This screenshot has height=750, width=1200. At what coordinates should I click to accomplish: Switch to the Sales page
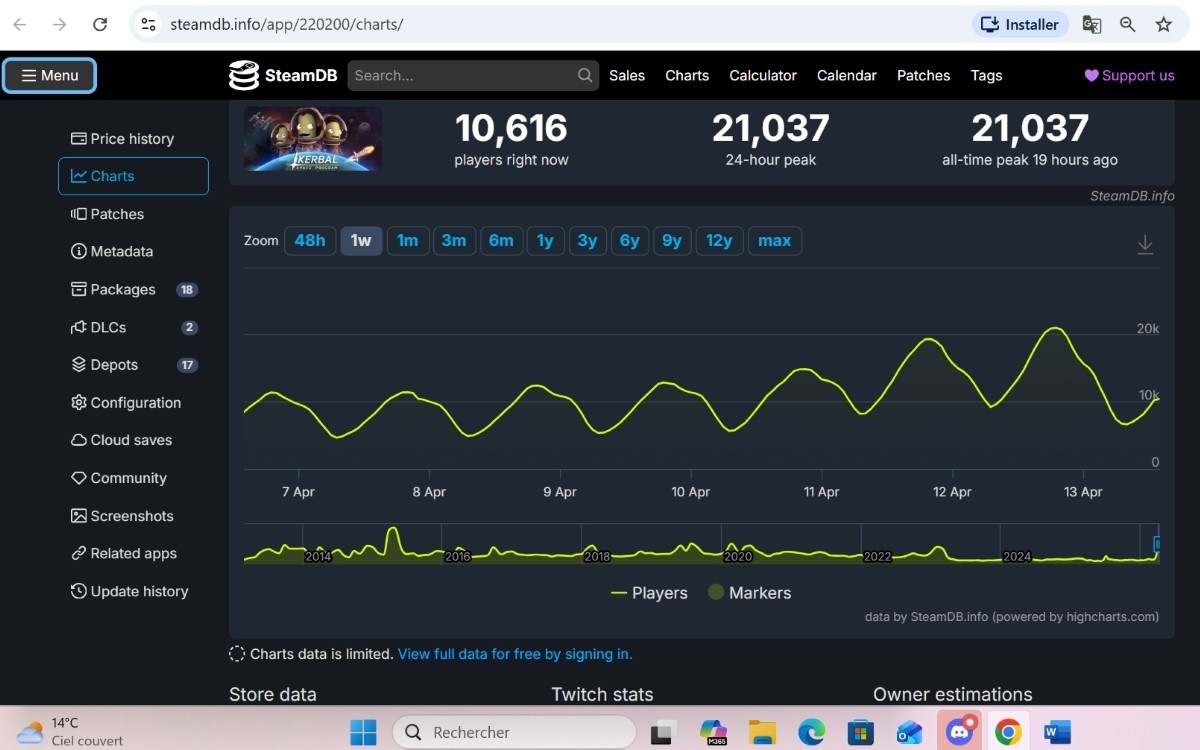[x=627, y=75]
